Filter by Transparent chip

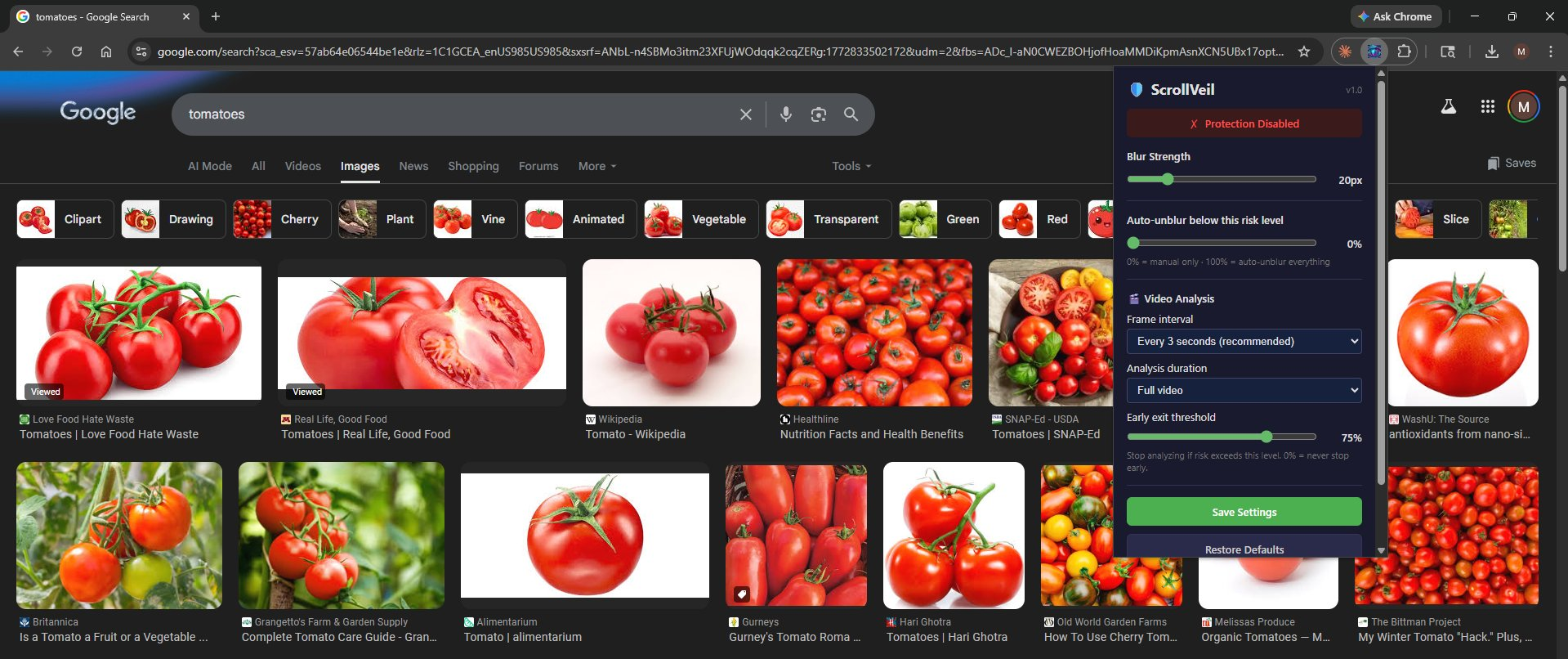coord(829,219)
